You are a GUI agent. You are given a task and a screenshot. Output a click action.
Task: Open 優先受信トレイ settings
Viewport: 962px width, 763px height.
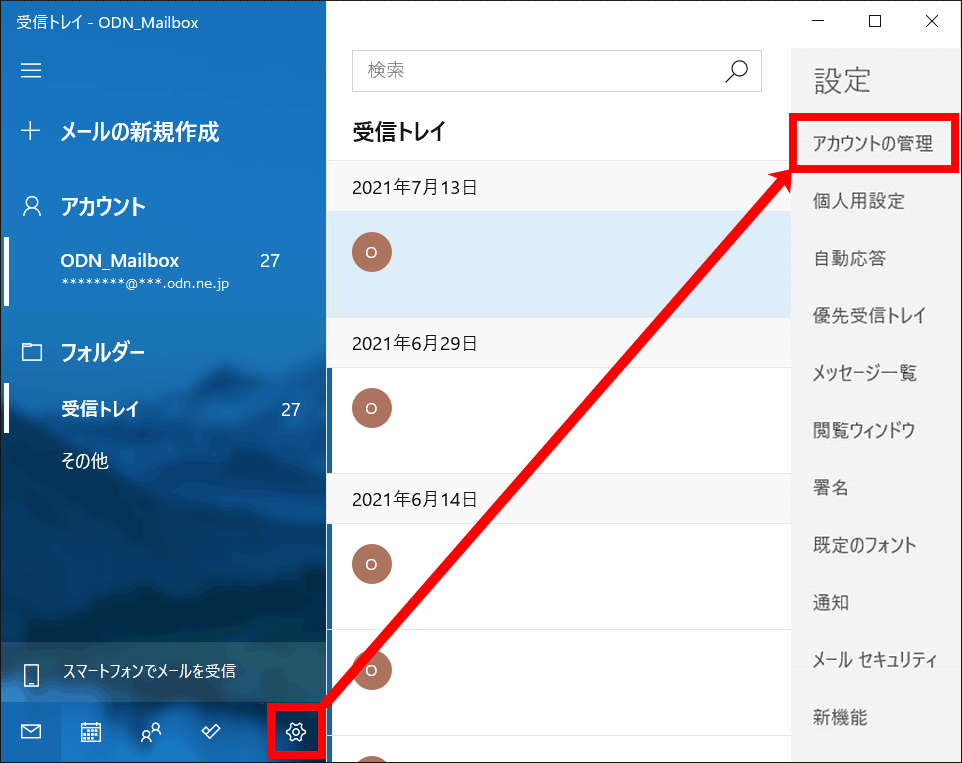click(869, 316)
